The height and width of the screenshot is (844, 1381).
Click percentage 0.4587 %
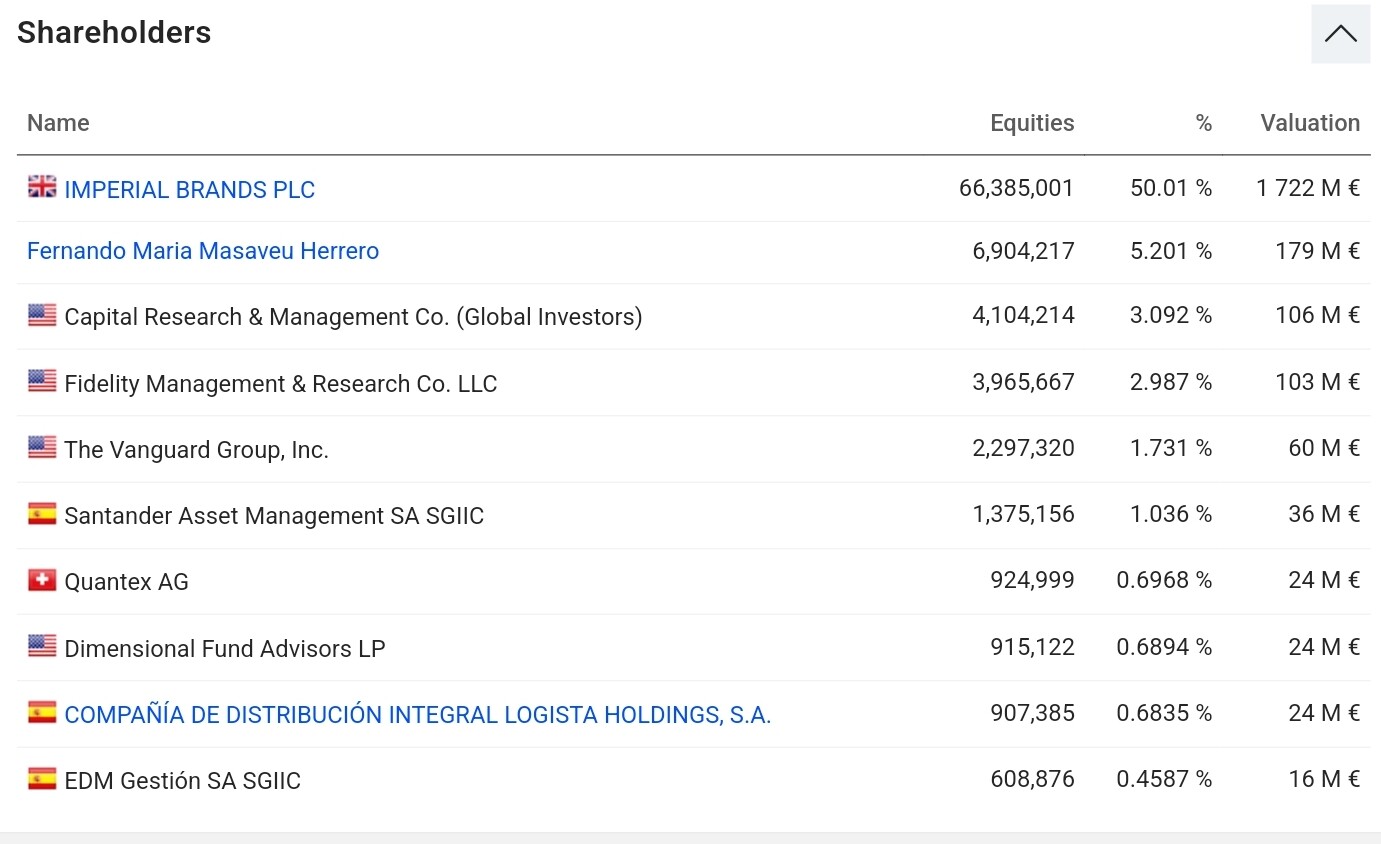click(1164, 779)
